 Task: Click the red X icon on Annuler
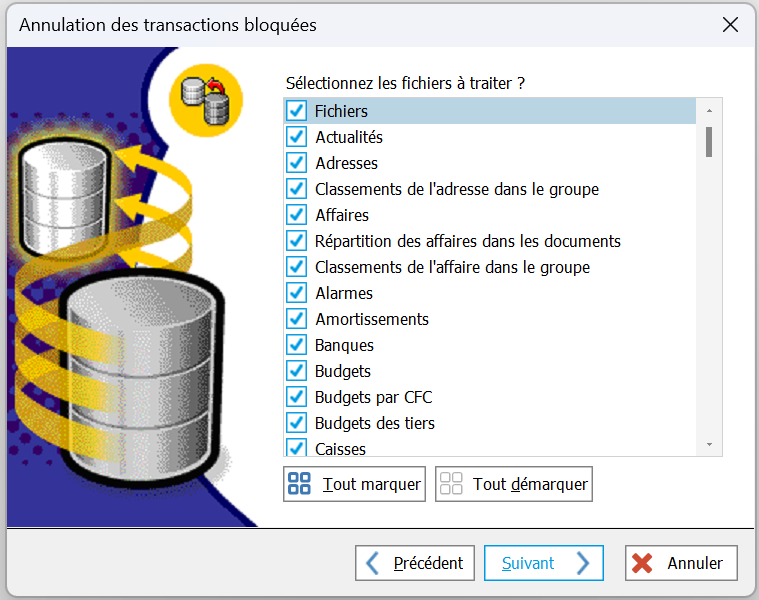pos(644,563)
